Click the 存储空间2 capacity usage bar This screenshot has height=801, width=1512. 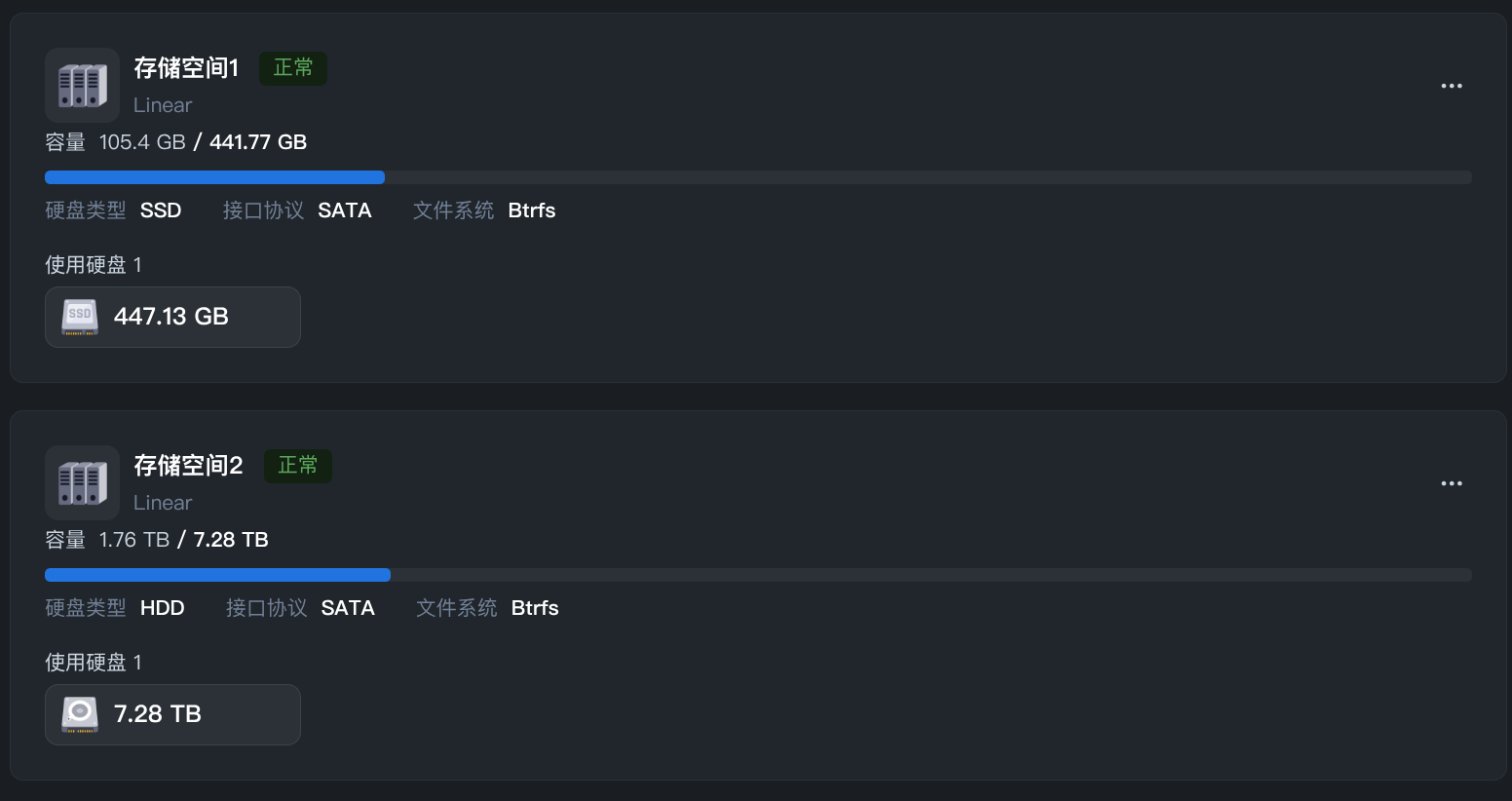(x=758, y=575)
